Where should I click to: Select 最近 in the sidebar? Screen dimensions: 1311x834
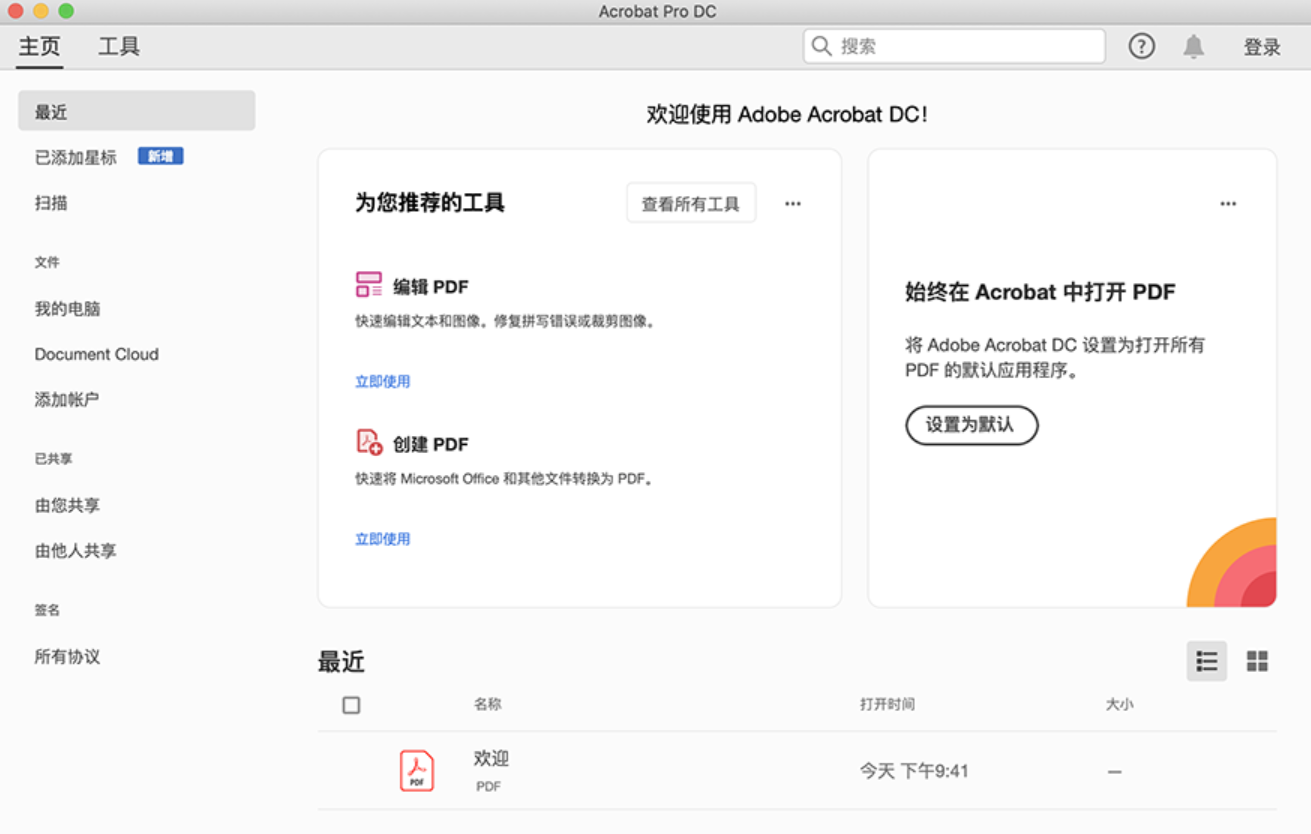point(137,111)
